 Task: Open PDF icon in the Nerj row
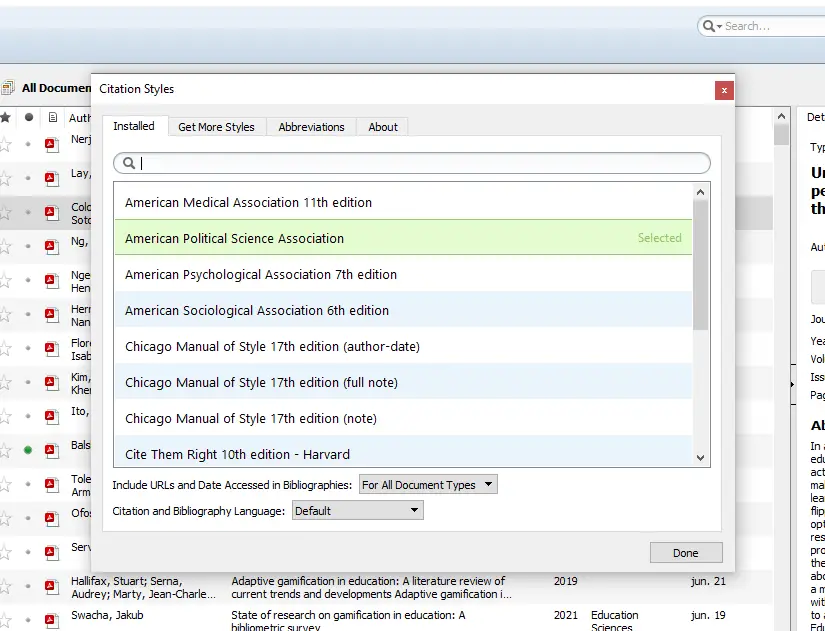pyautogui.click(x=51, y=145)
